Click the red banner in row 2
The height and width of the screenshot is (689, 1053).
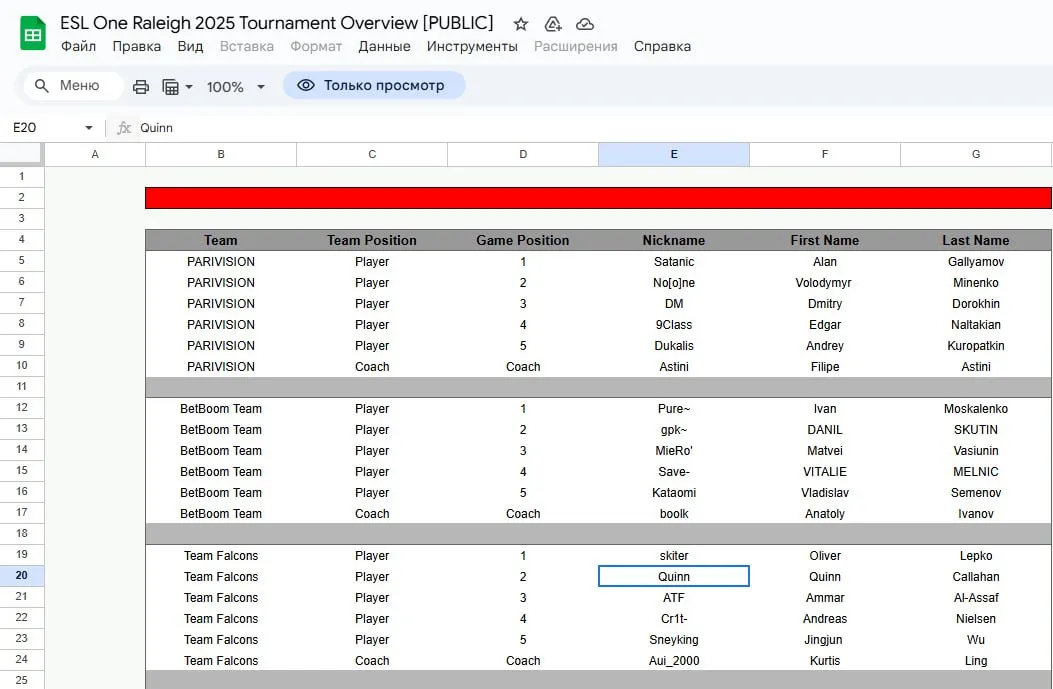pos(598,197)
